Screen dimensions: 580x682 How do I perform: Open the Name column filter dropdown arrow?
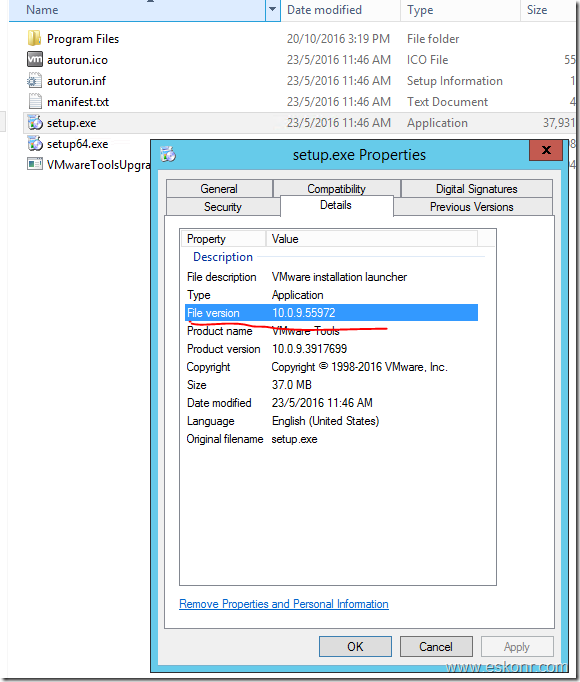pyautogui.click(x=272, y=9)
